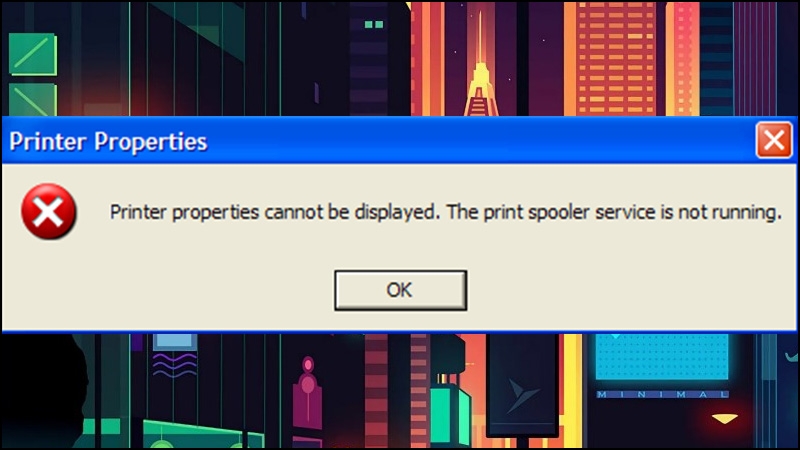Click the cyan dotted billboard
Screen dimensions: 800x450
(x=662, y=357)
